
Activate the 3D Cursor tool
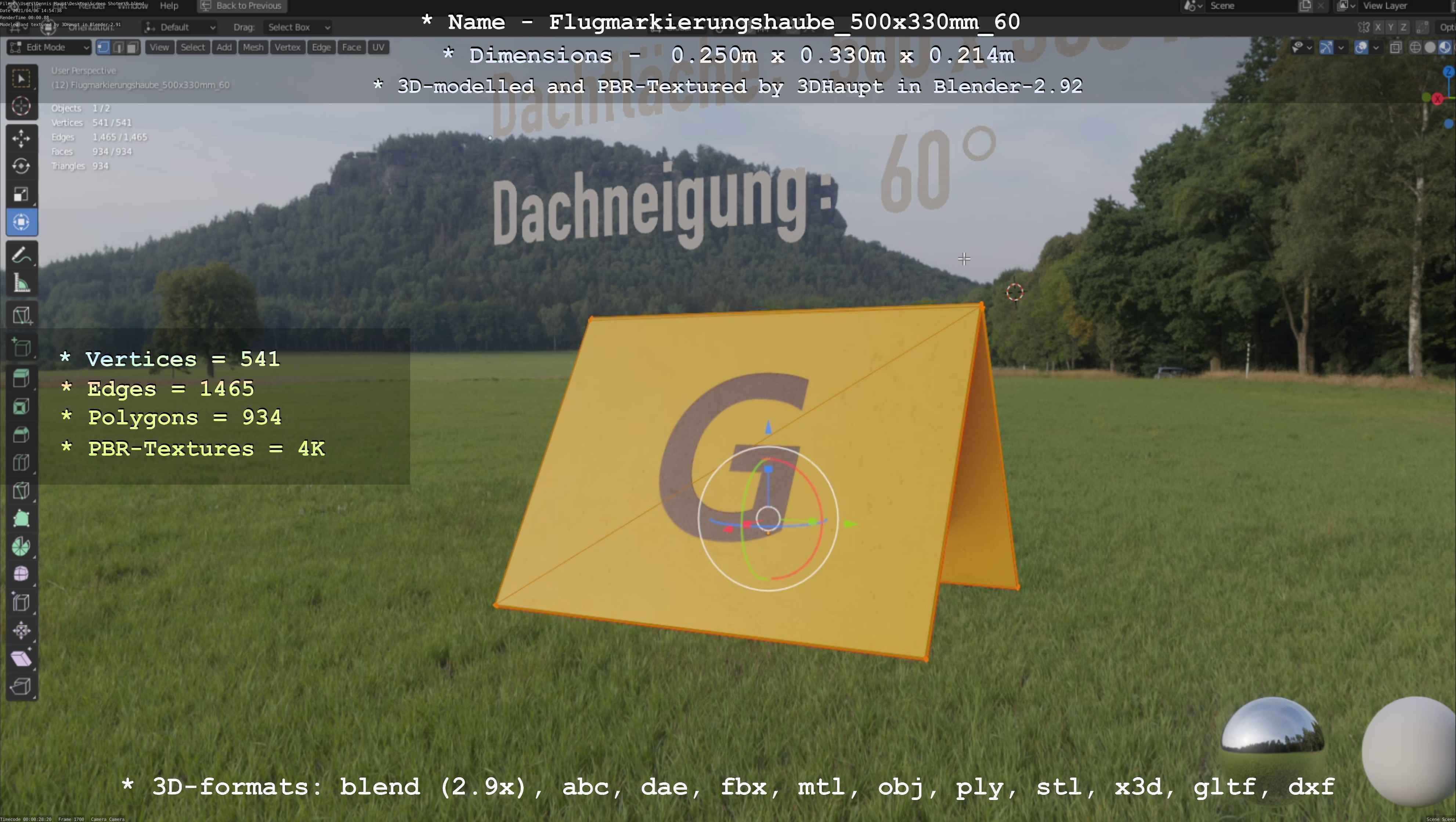pyautogui.click(x=21, y=106)
